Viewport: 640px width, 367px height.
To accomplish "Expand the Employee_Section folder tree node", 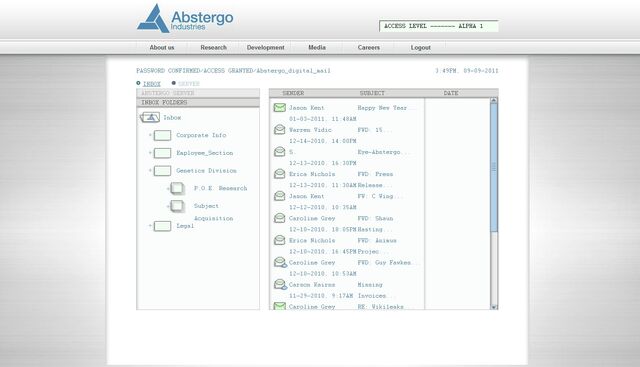I will point(150,153).
